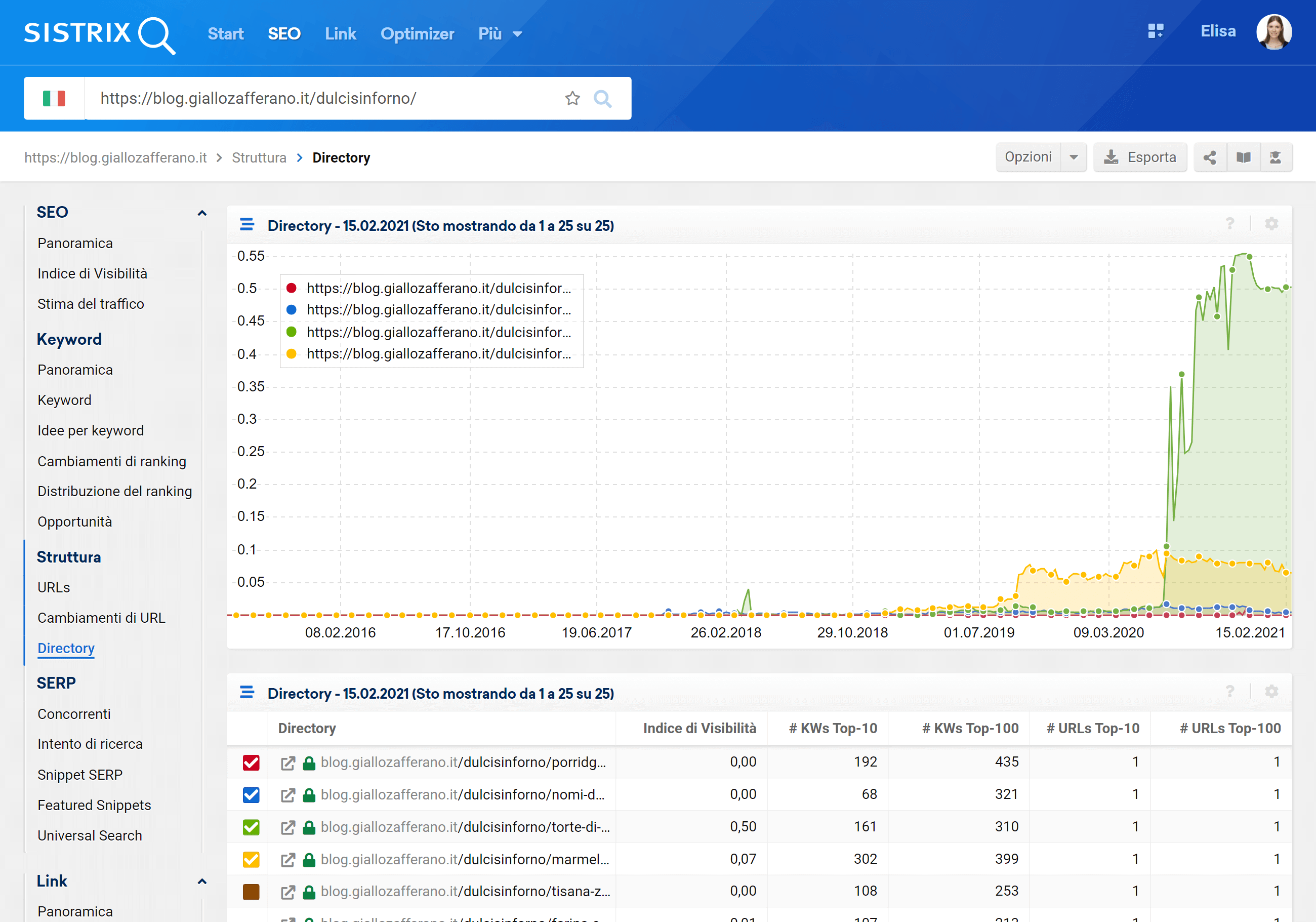Open the chart settings gear
This screenshot has width=1316, height=922.
pyautogui.click(x=1271, y=224)
